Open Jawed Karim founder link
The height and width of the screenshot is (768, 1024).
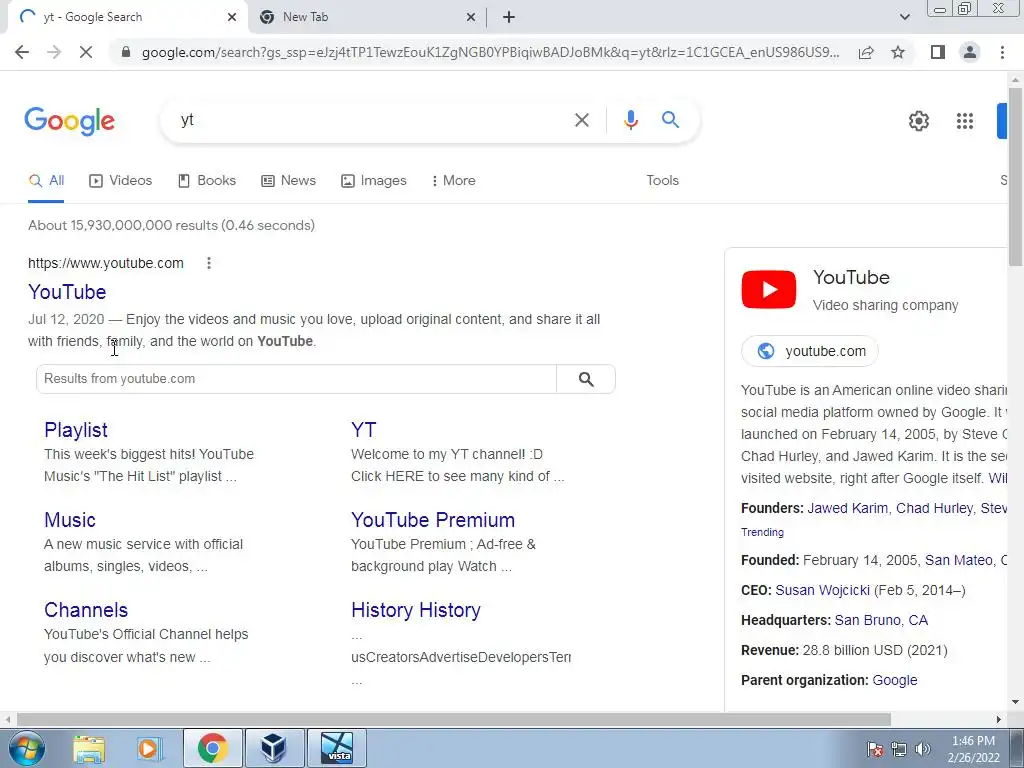pyautogui.click(x=847, y=509)
